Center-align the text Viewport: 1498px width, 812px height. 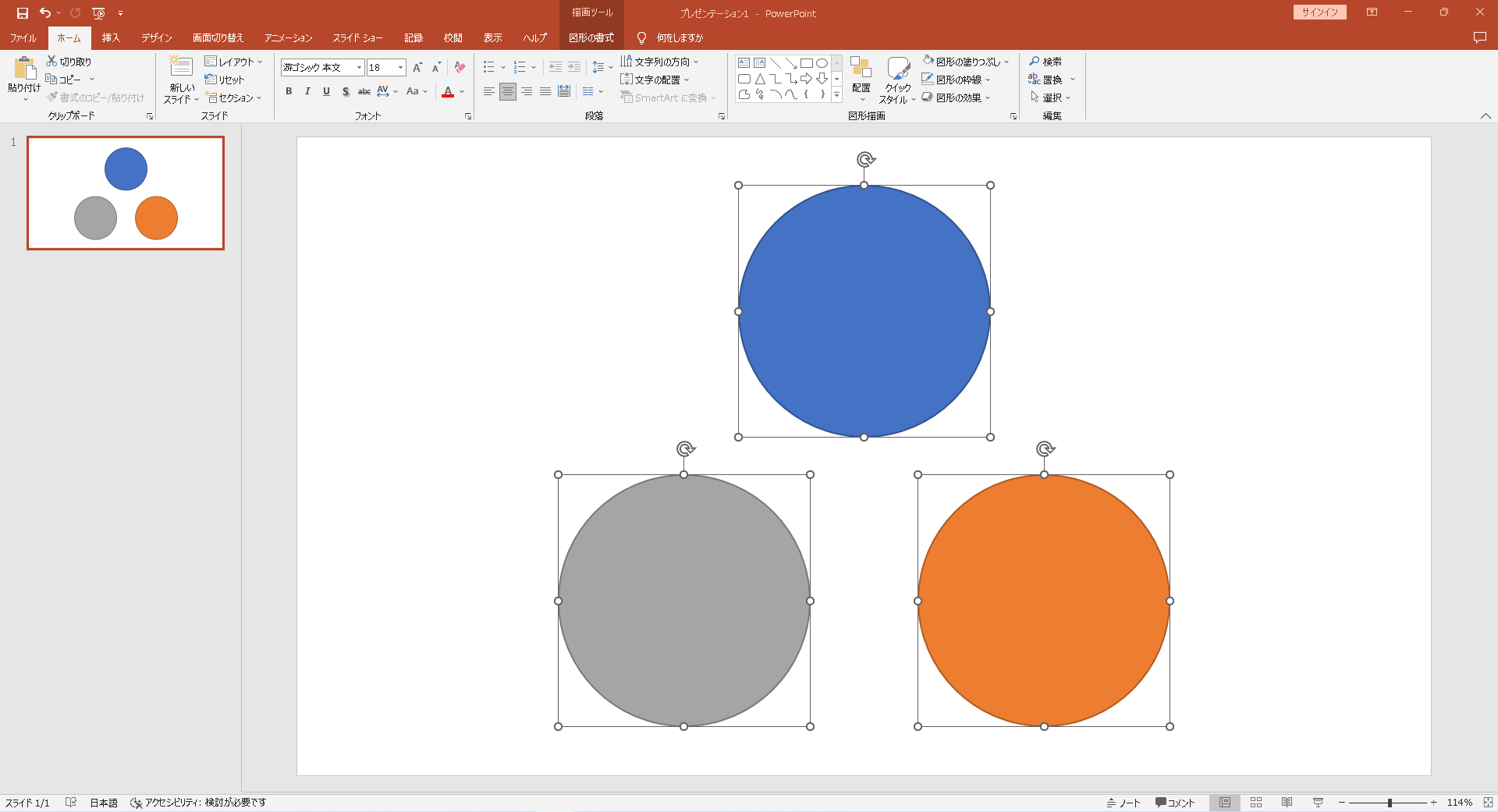508,91
